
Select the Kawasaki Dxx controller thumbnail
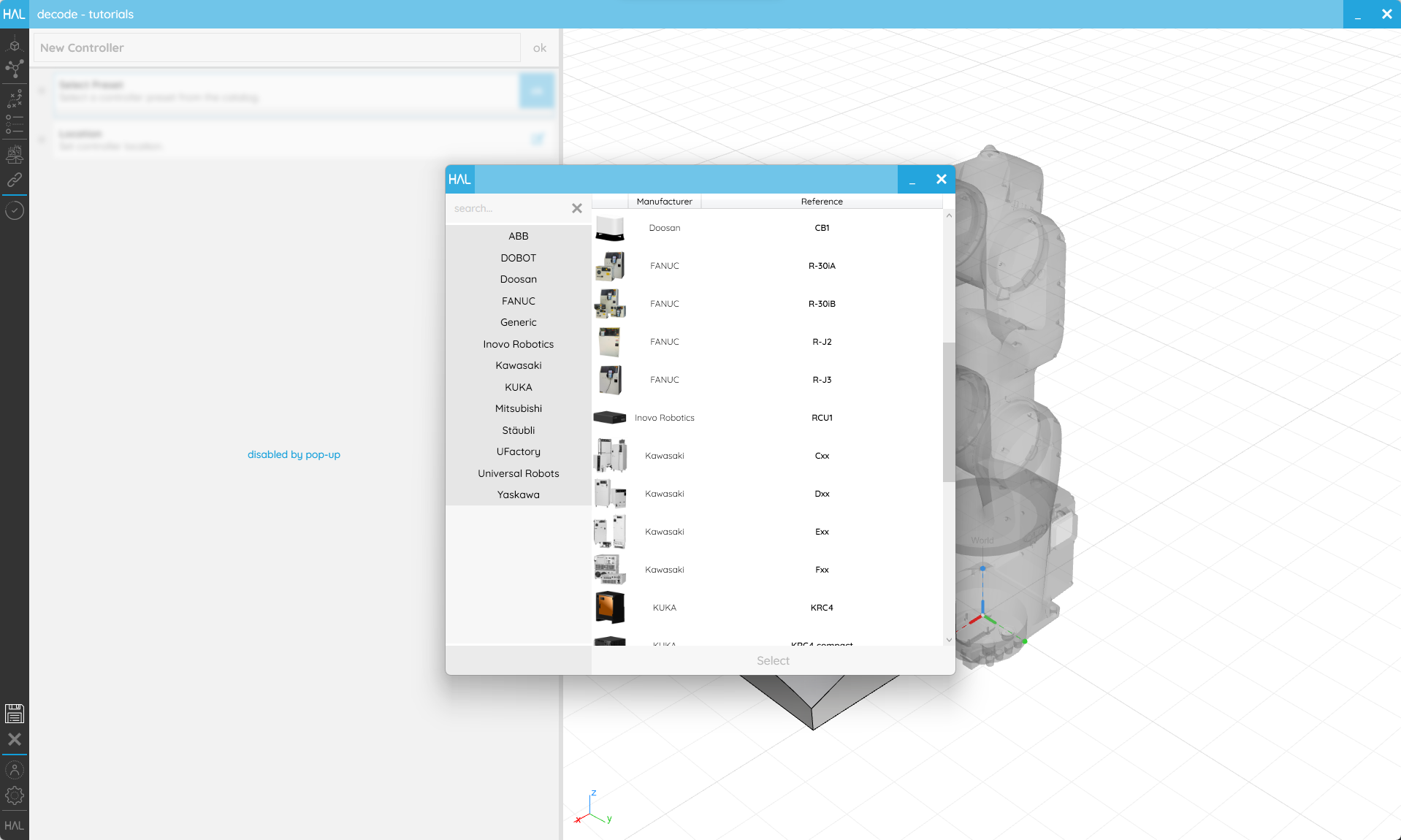[610, 494]
